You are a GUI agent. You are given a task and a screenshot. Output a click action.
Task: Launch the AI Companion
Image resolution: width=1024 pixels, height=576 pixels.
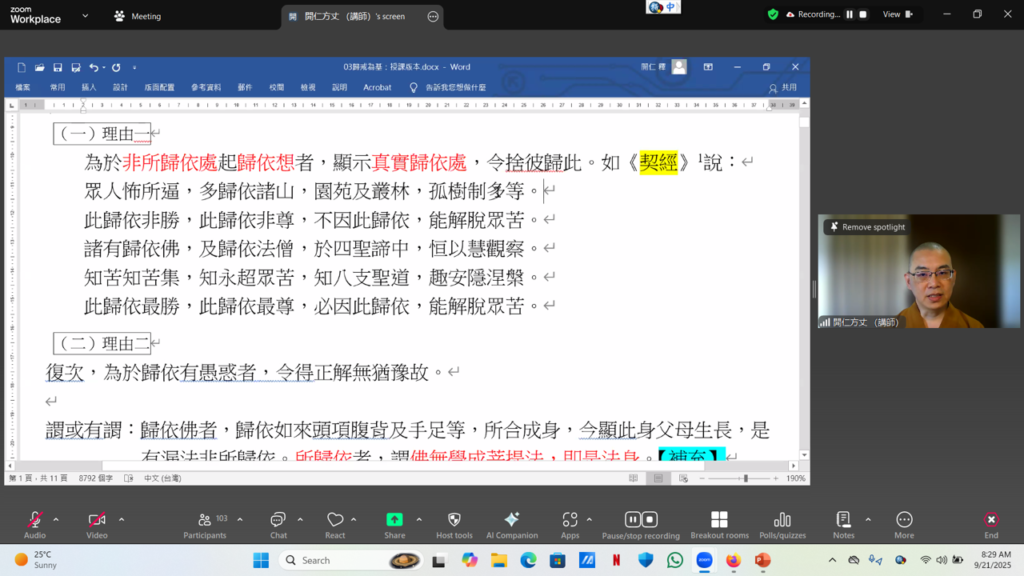511,524
